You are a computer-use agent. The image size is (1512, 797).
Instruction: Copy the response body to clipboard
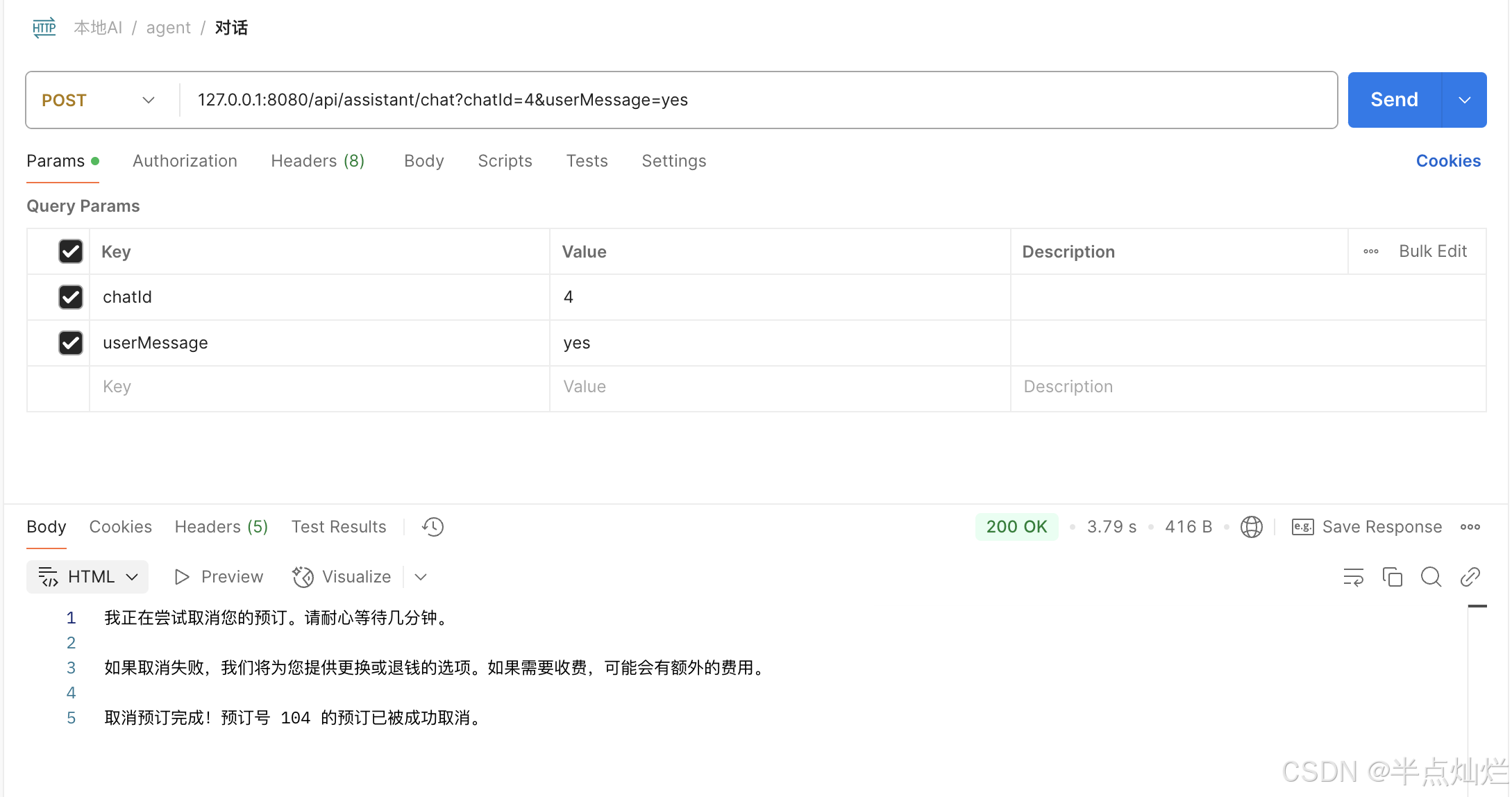pos(1392,577)
